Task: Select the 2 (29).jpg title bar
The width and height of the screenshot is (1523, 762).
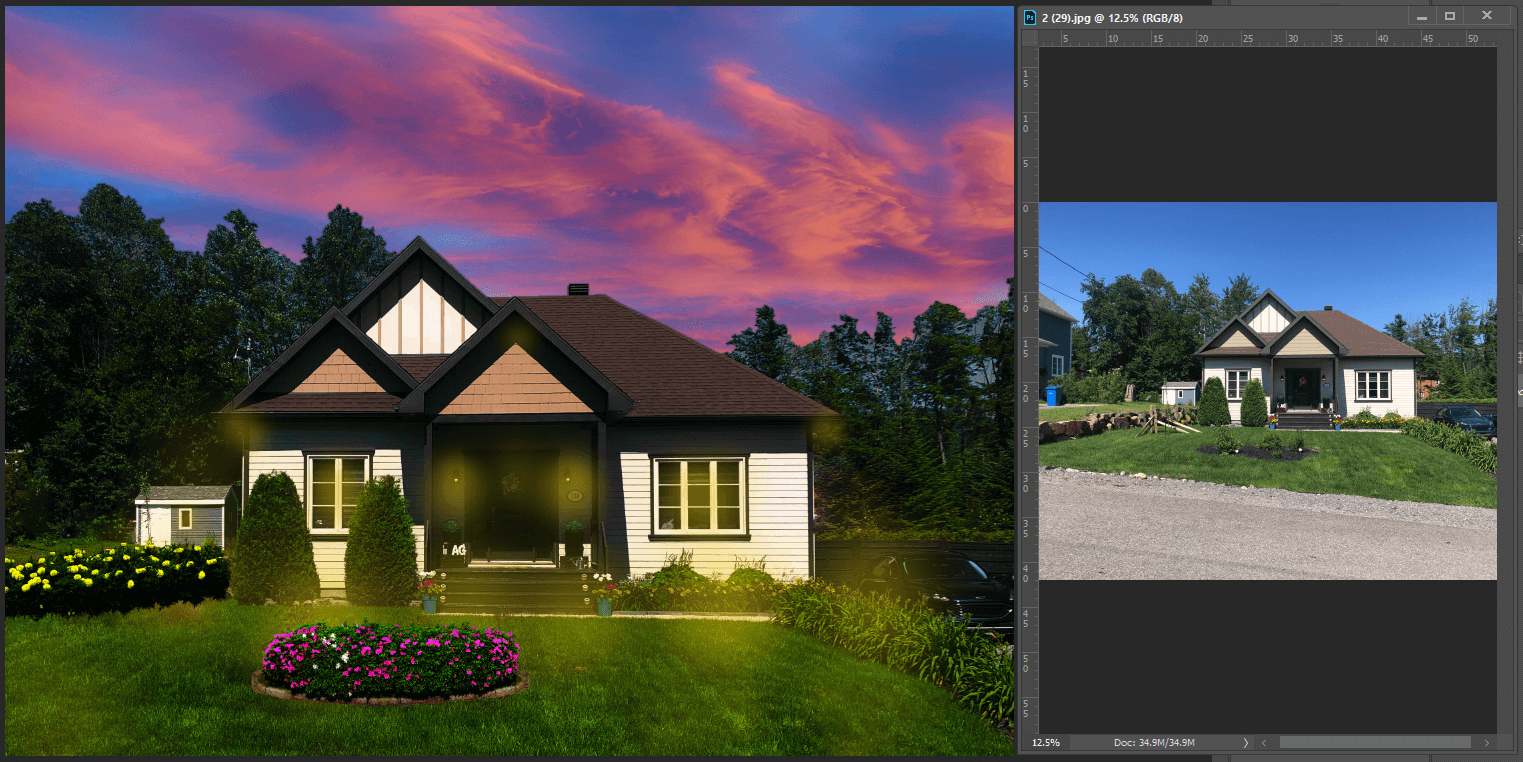Action: point(1200,16)
